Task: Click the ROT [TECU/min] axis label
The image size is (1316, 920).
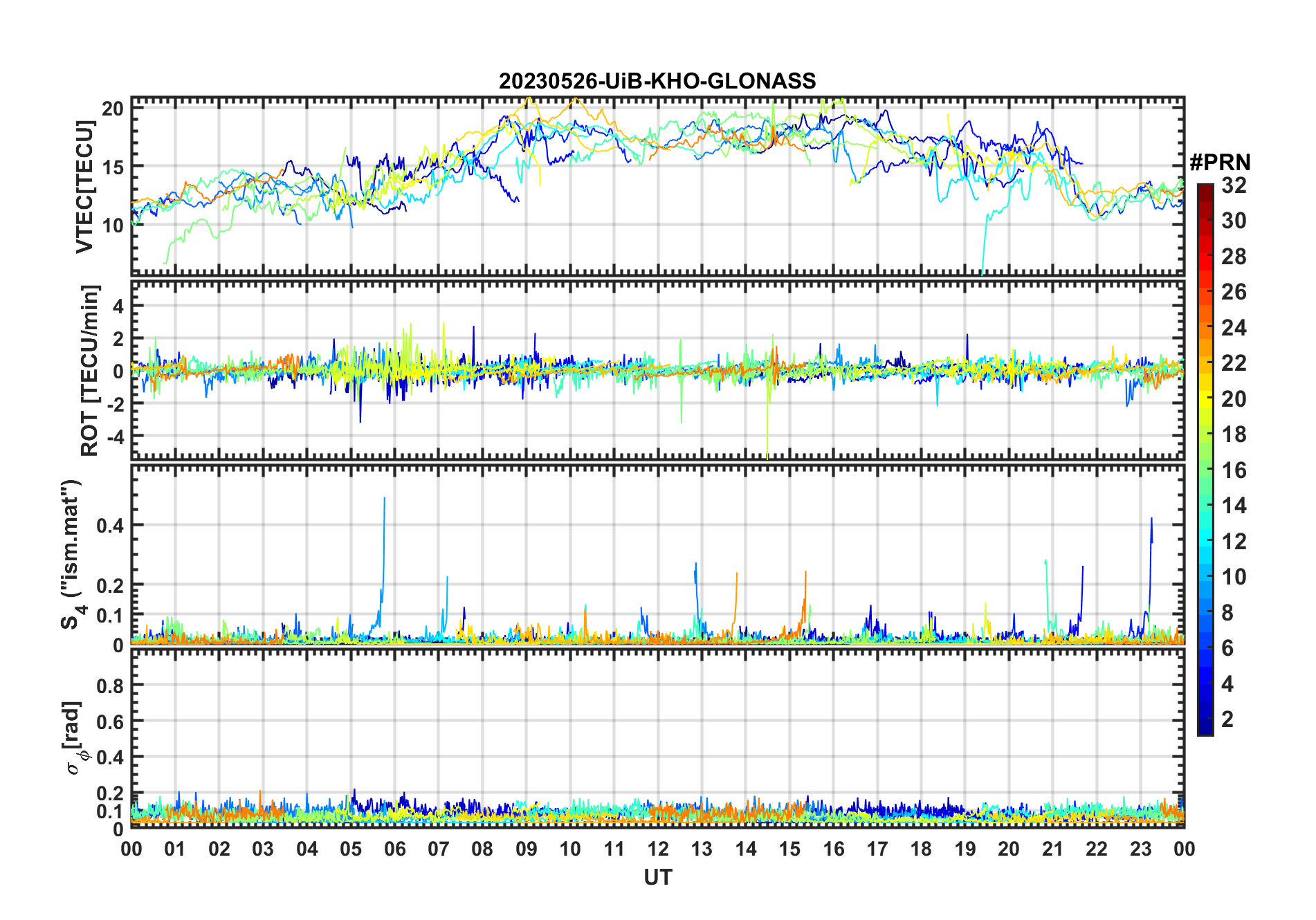Action: (x=89, y=370)
